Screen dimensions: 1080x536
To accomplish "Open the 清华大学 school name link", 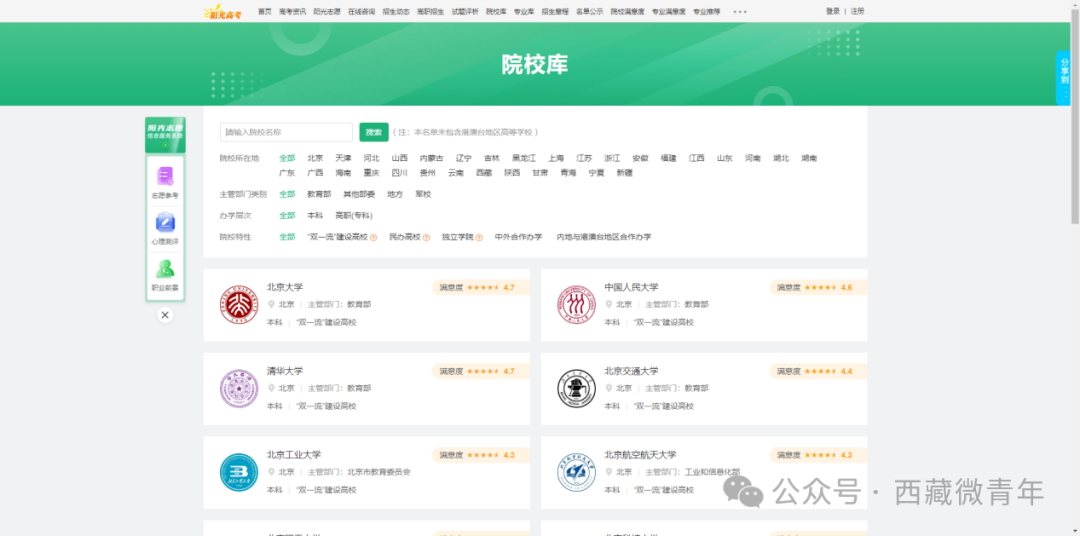I will pyautogui.click(x=284, y=371).
